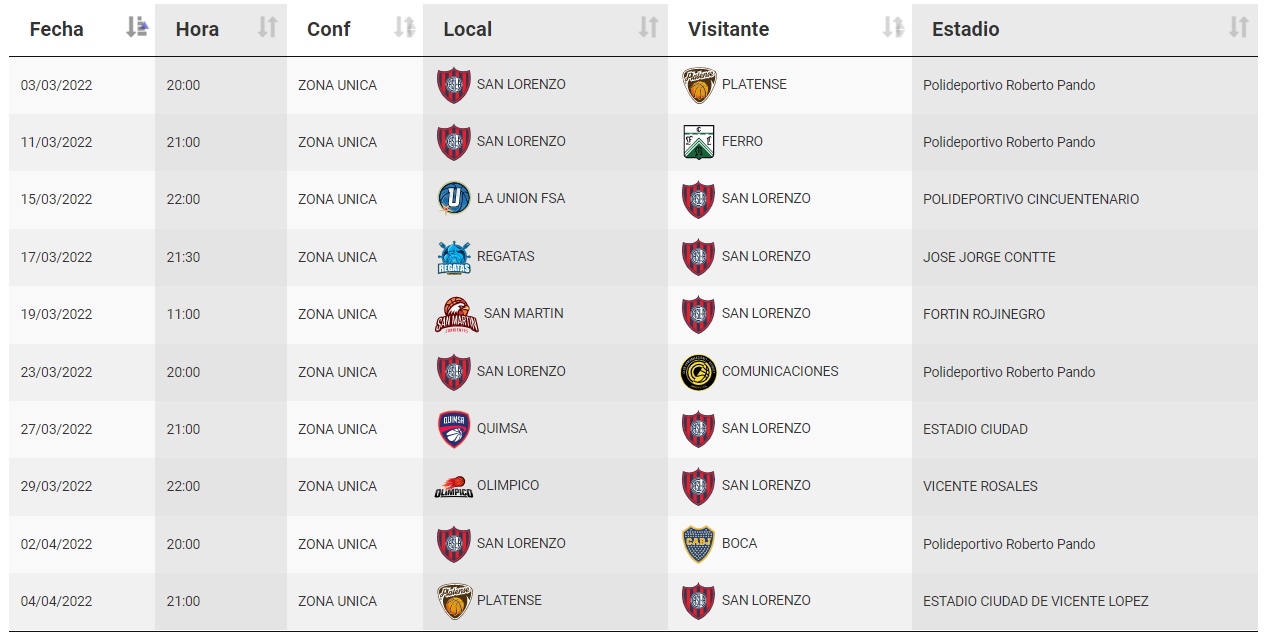
Task: Sort by Estadio using arrow icon
Action: (1238, 28)
